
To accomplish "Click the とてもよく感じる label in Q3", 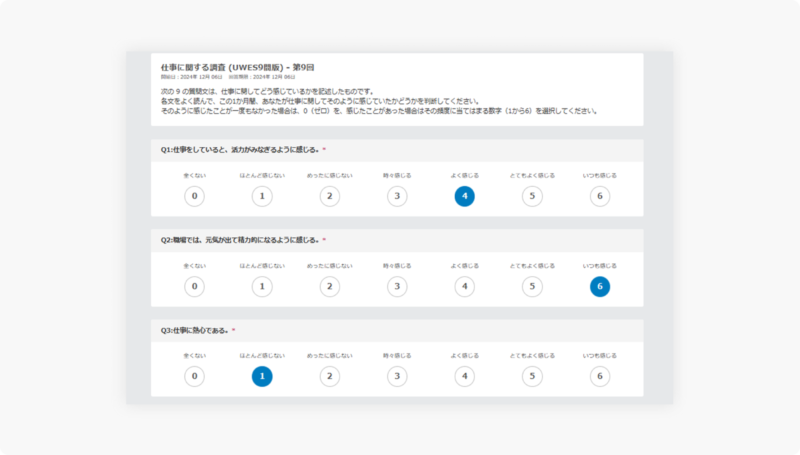I will coord(532,356).
